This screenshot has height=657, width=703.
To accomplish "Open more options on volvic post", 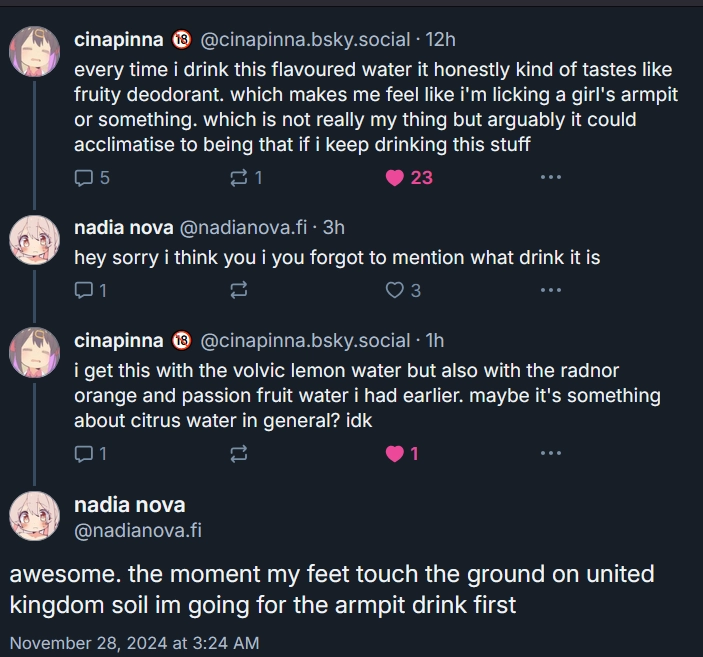I will [550, 454].
